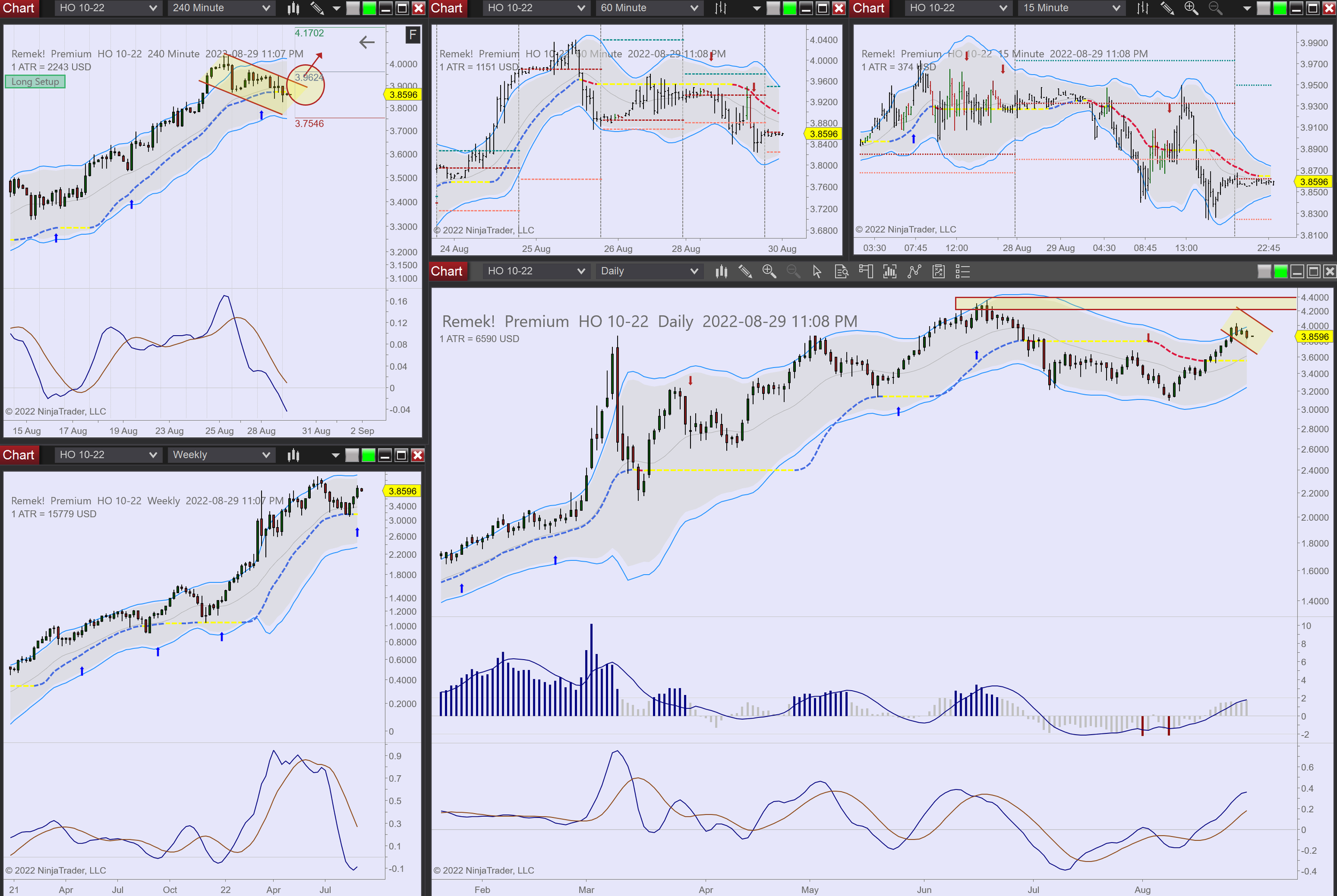Screen dimensions: 1337x896
Task: Open the Daily interval dropdown
Action: [x=649, y=272]
